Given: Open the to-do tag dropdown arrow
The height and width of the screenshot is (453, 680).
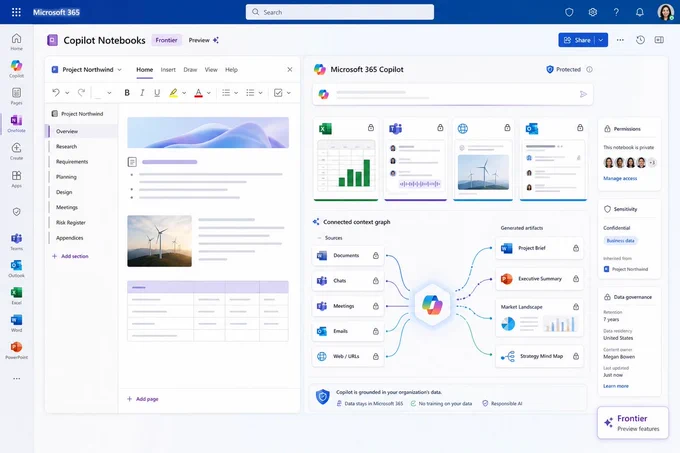Looking at the screenshot, I should 288,93.
